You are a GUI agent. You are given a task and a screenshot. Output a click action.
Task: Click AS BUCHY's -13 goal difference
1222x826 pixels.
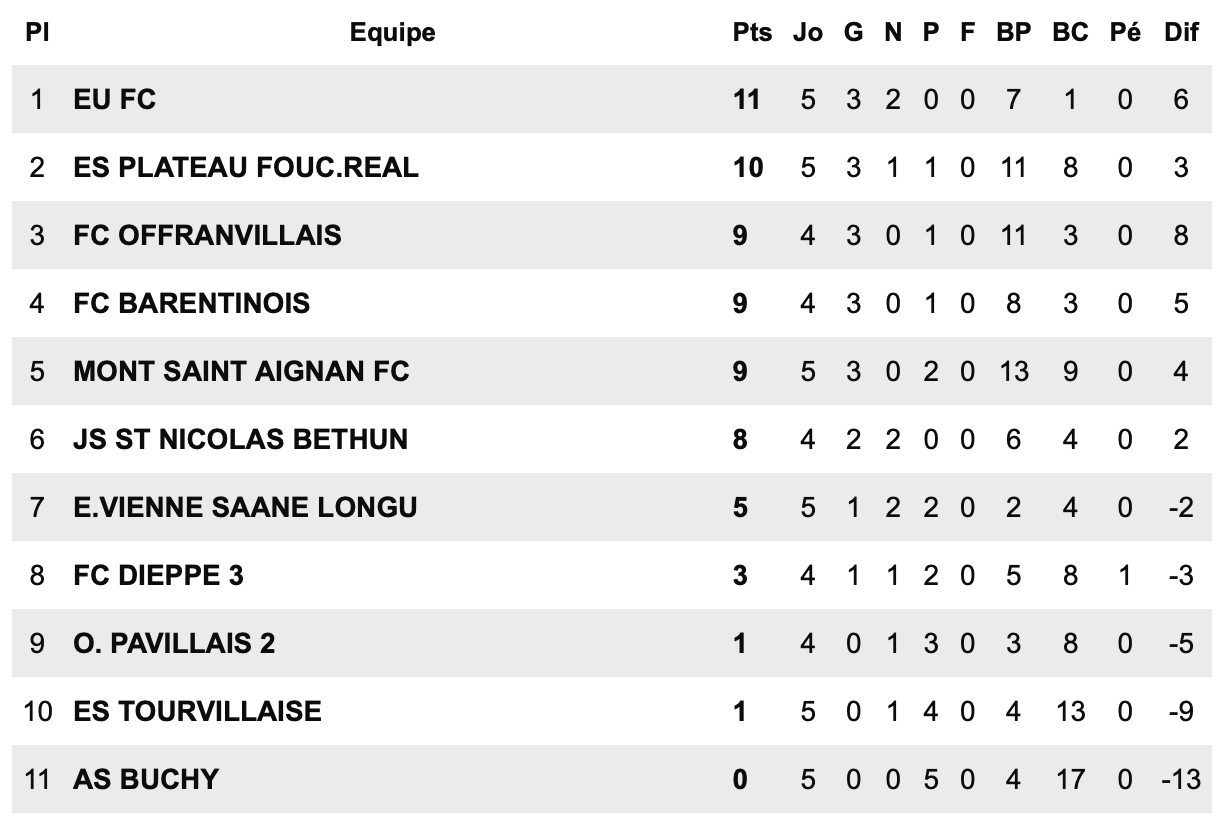[1180, 779]
